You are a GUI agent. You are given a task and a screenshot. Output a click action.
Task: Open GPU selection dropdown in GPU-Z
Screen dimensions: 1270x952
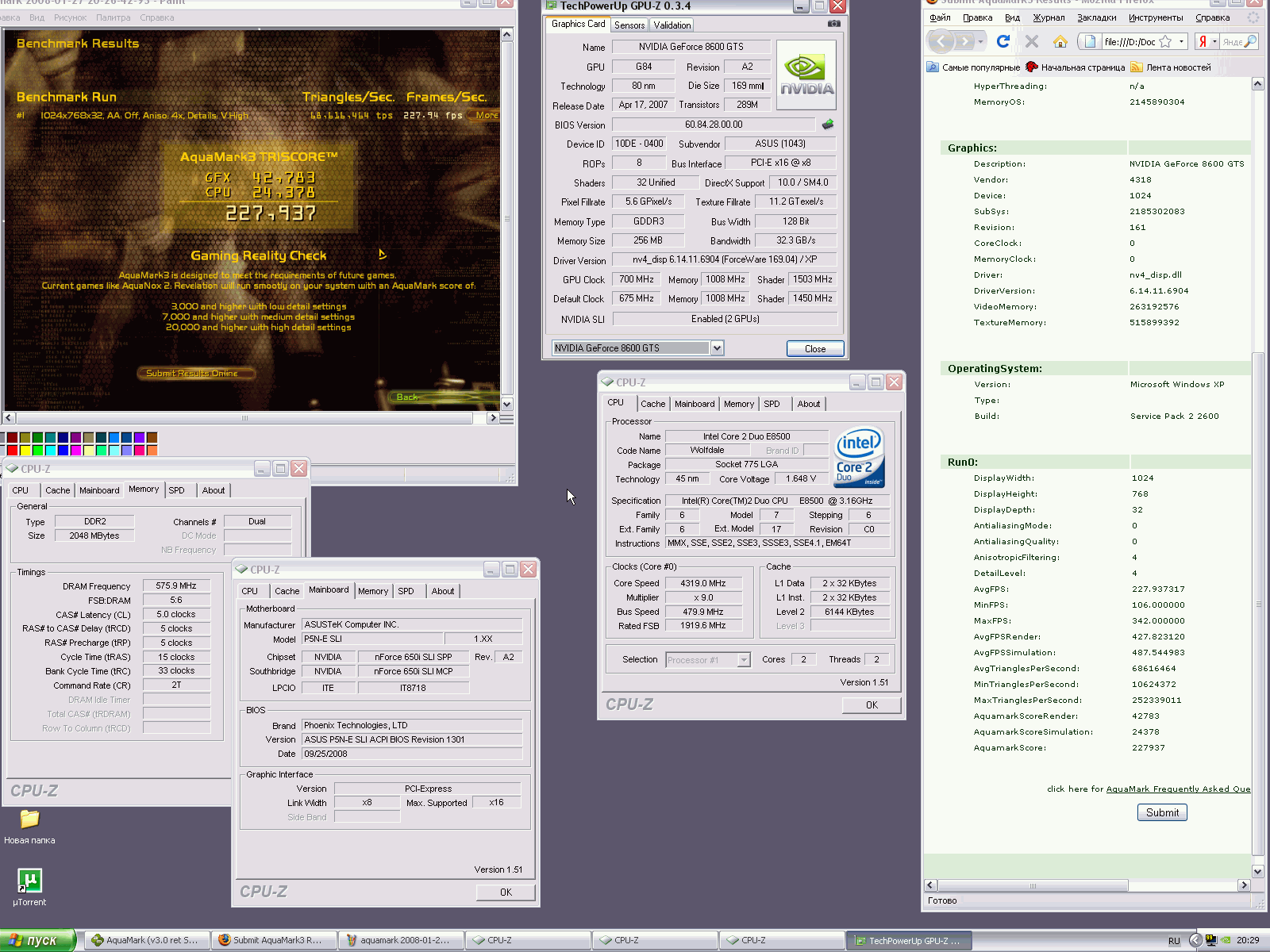pos(717,348)
